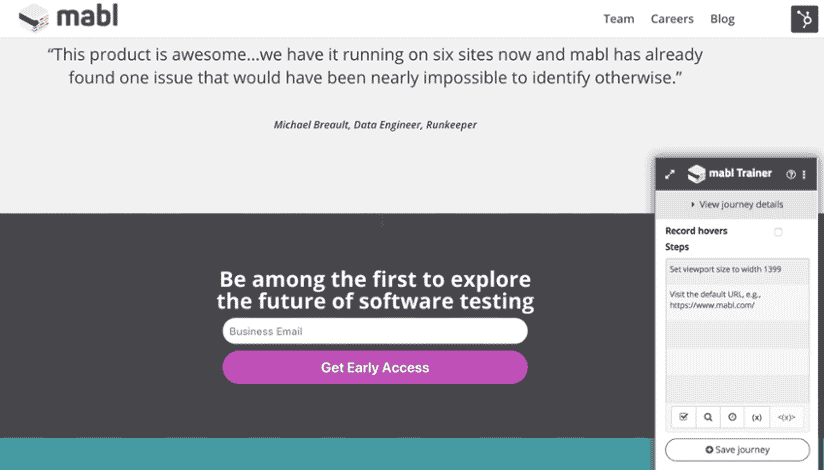Image resolution: width=824 pixels, height=470 pixels.
Task: Add a wait step with clock icon
Action: 732,417
